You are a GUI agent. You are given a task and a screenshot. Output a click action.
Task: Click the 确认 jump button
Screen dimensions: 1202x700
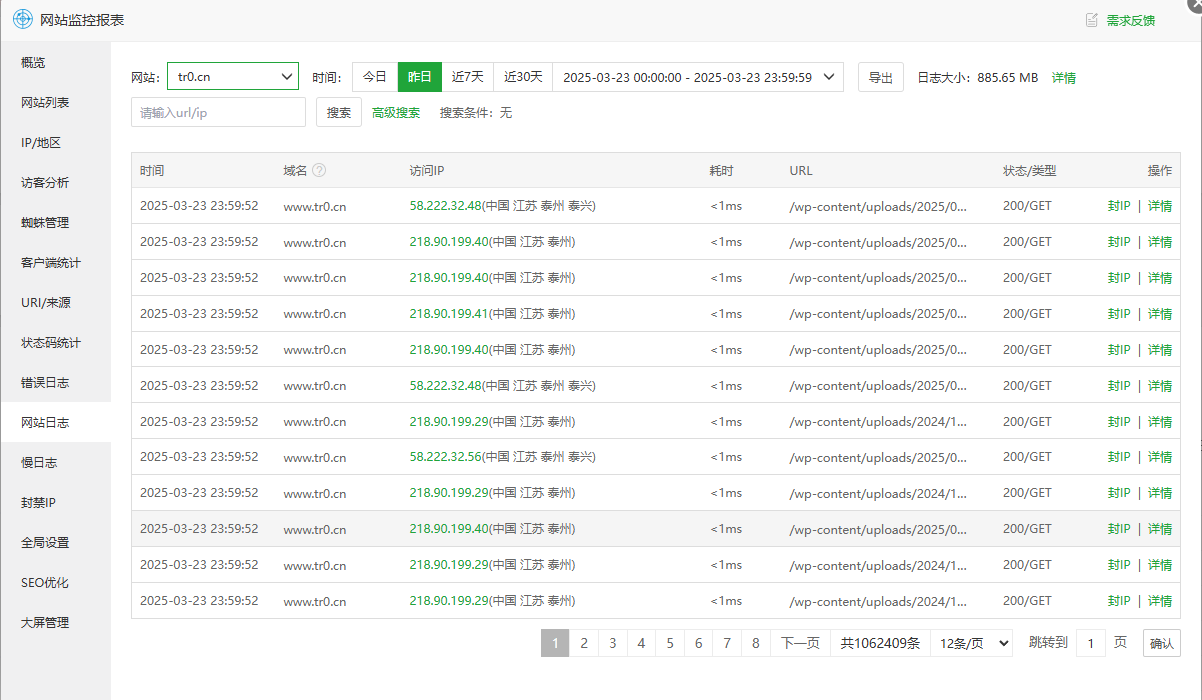point(1162,643)
